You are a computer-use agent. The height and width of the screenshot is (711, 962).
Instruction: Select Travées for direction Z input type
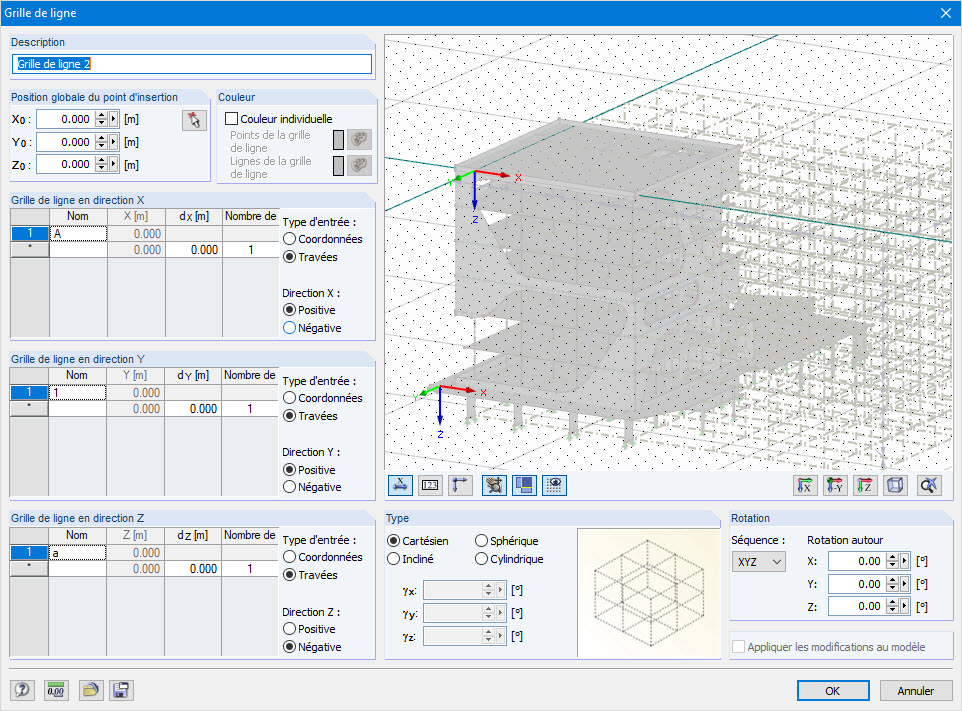pyautogui.click(x=290, y=575)
